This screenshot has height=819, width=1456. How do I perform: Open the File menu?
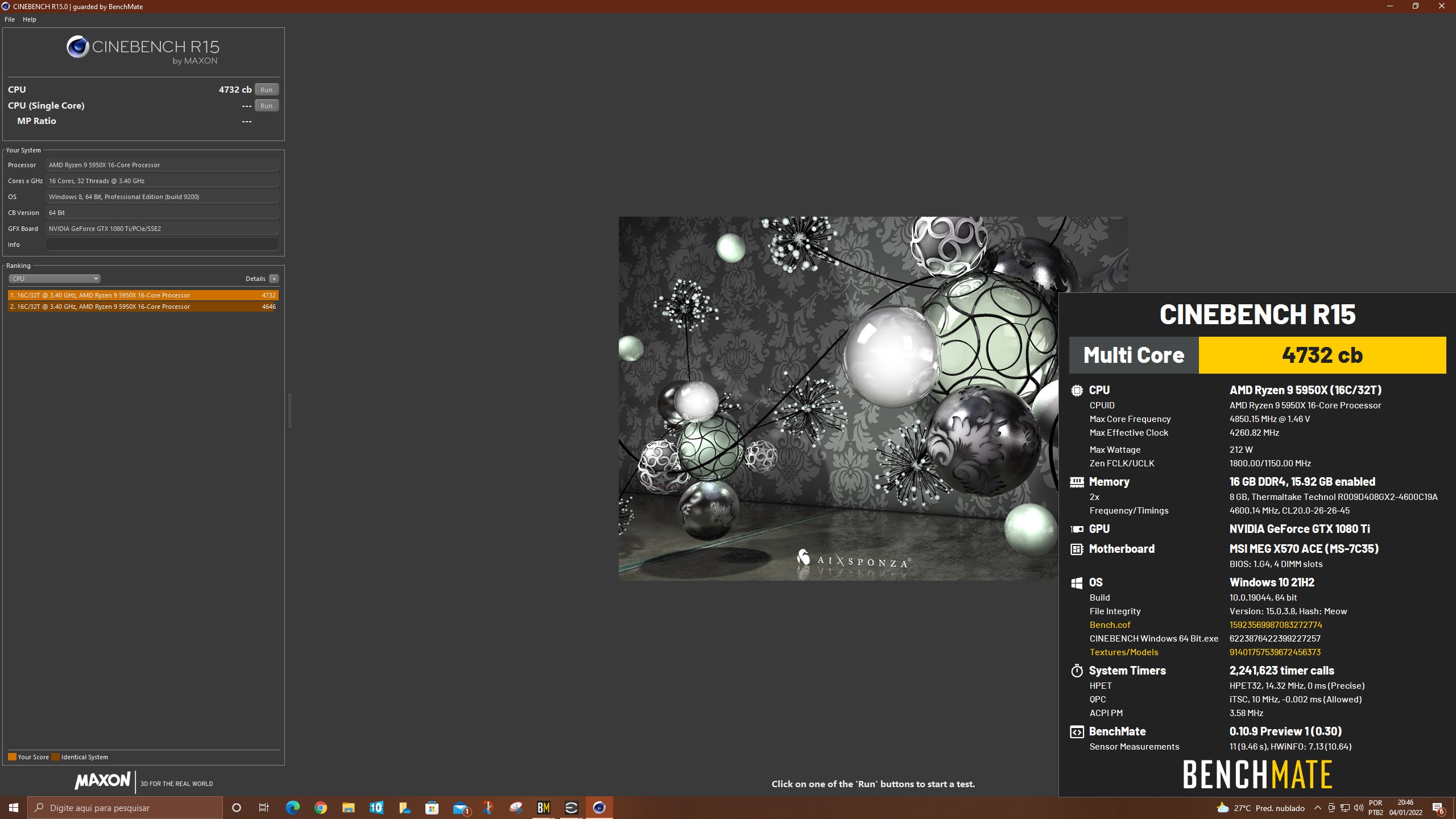pos(10,19)
